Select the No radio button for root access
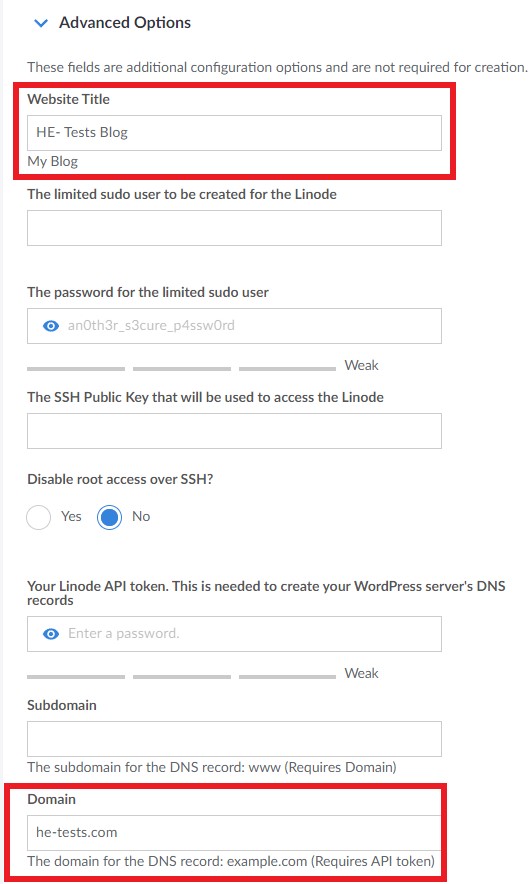Image resolution: width=532 pixels, height=884 pixels. 109,517
